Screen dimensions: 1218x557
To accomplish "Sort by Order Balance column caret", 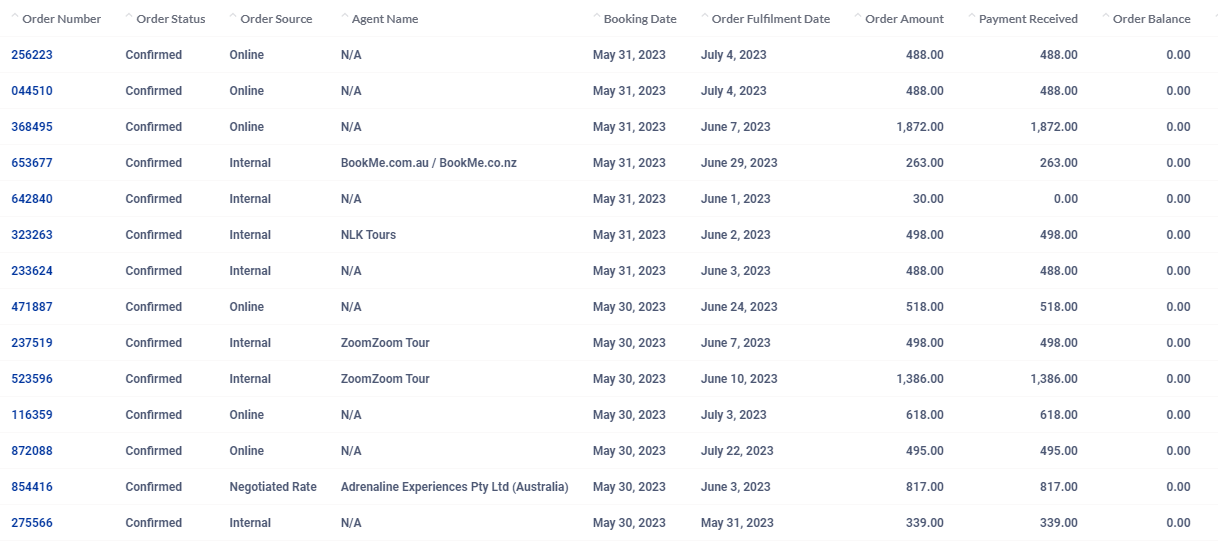I will [x=1105, y=17].
